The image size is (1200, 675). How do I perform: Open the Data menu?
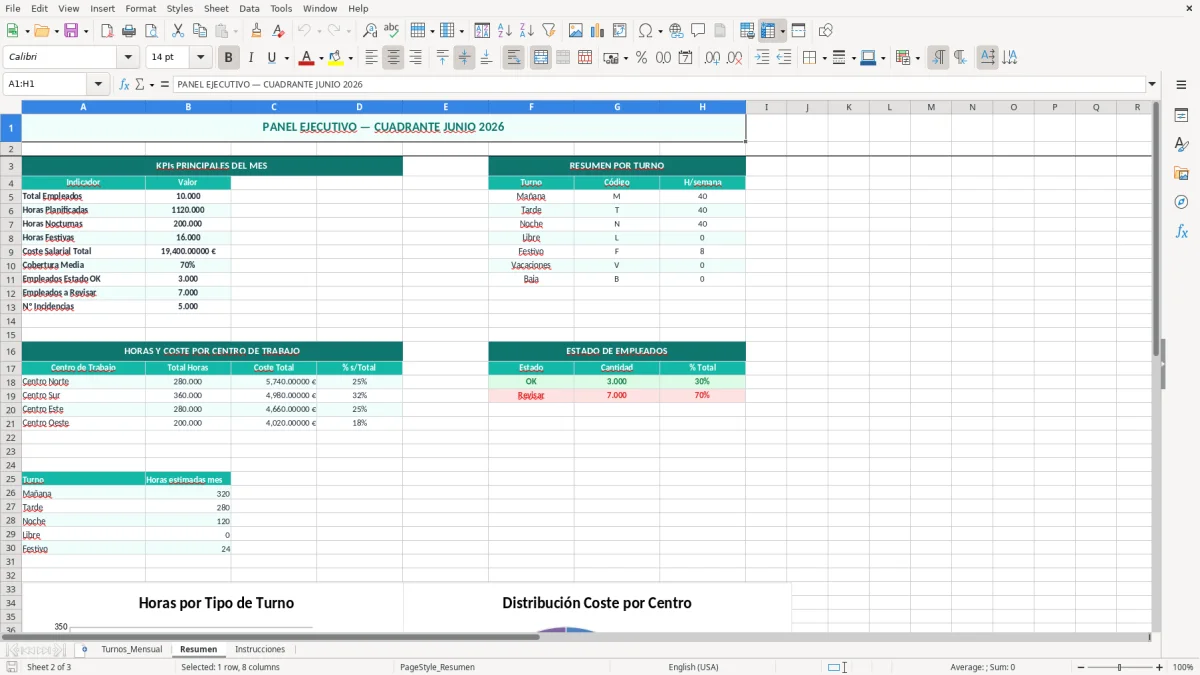coord(249,8)
